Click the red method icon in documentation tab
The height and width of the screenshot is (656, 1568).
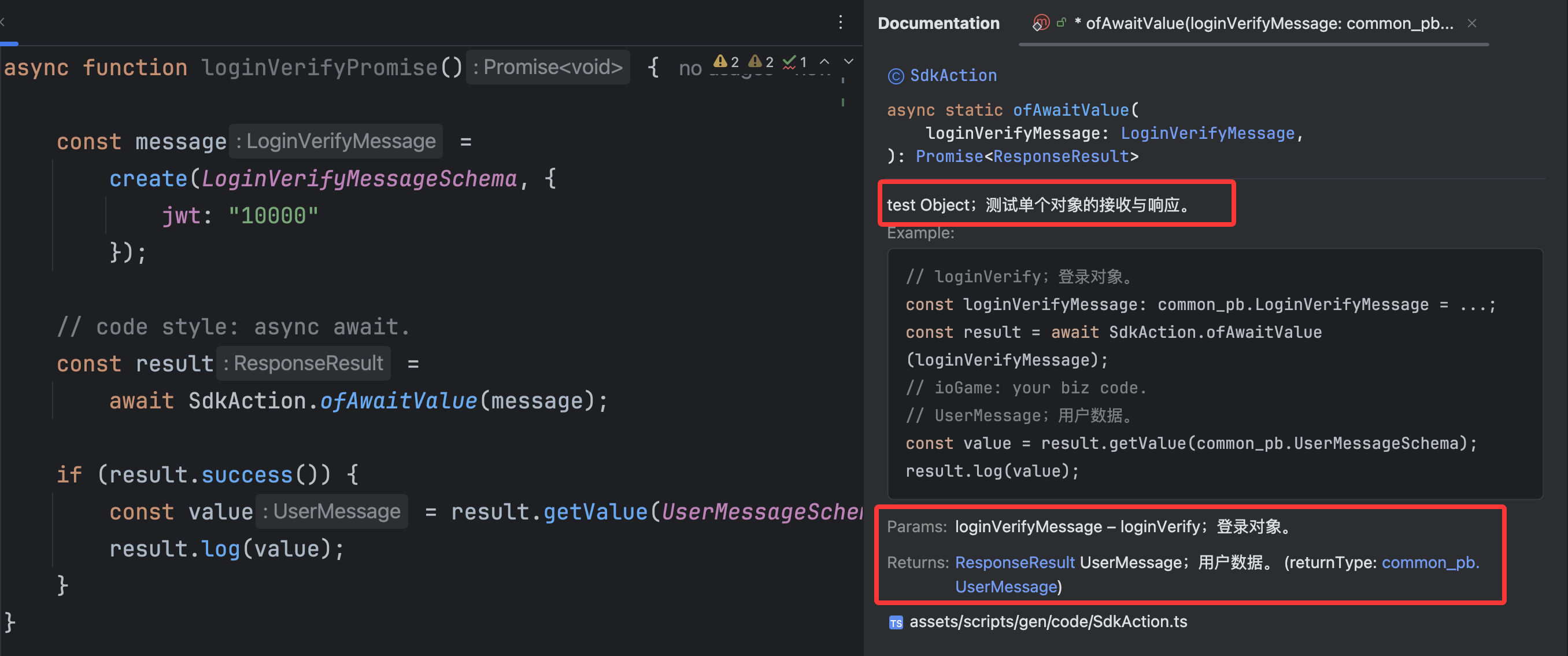click(x=1041, y=23)
